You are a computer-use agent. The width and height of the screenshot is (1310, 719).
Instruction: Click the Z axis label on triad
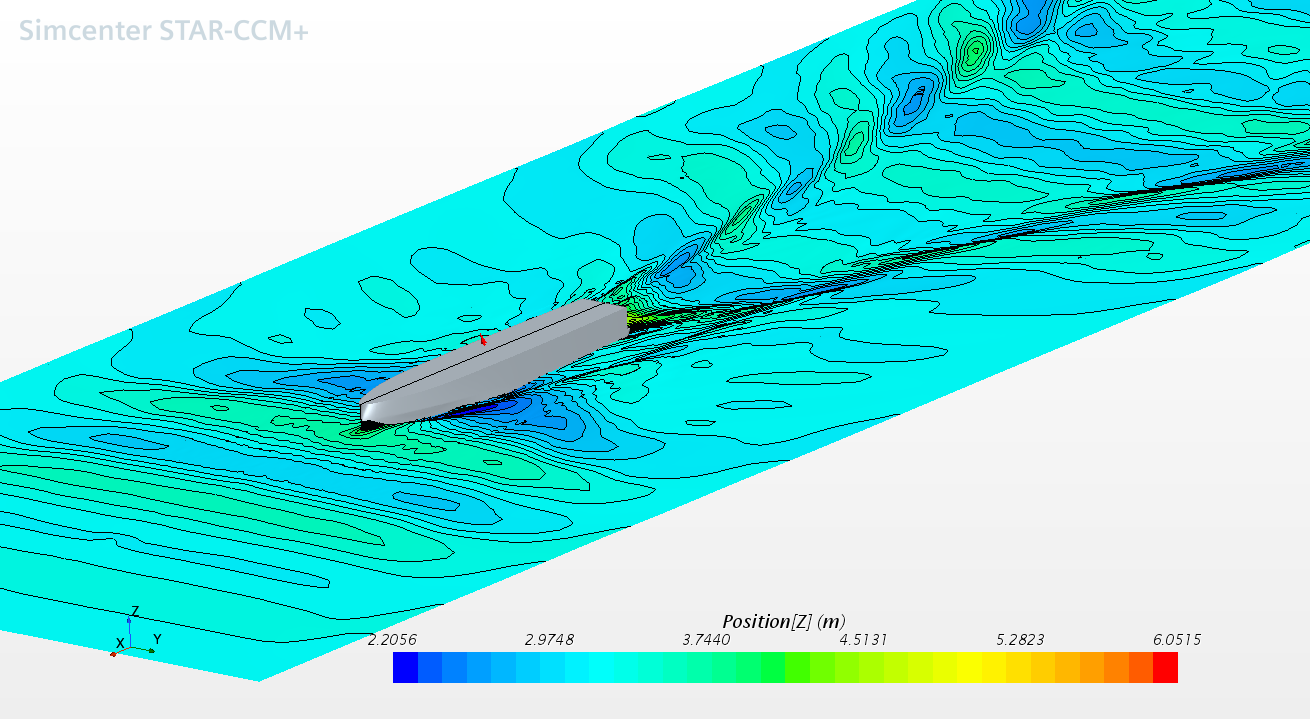[x=135, y=611]
